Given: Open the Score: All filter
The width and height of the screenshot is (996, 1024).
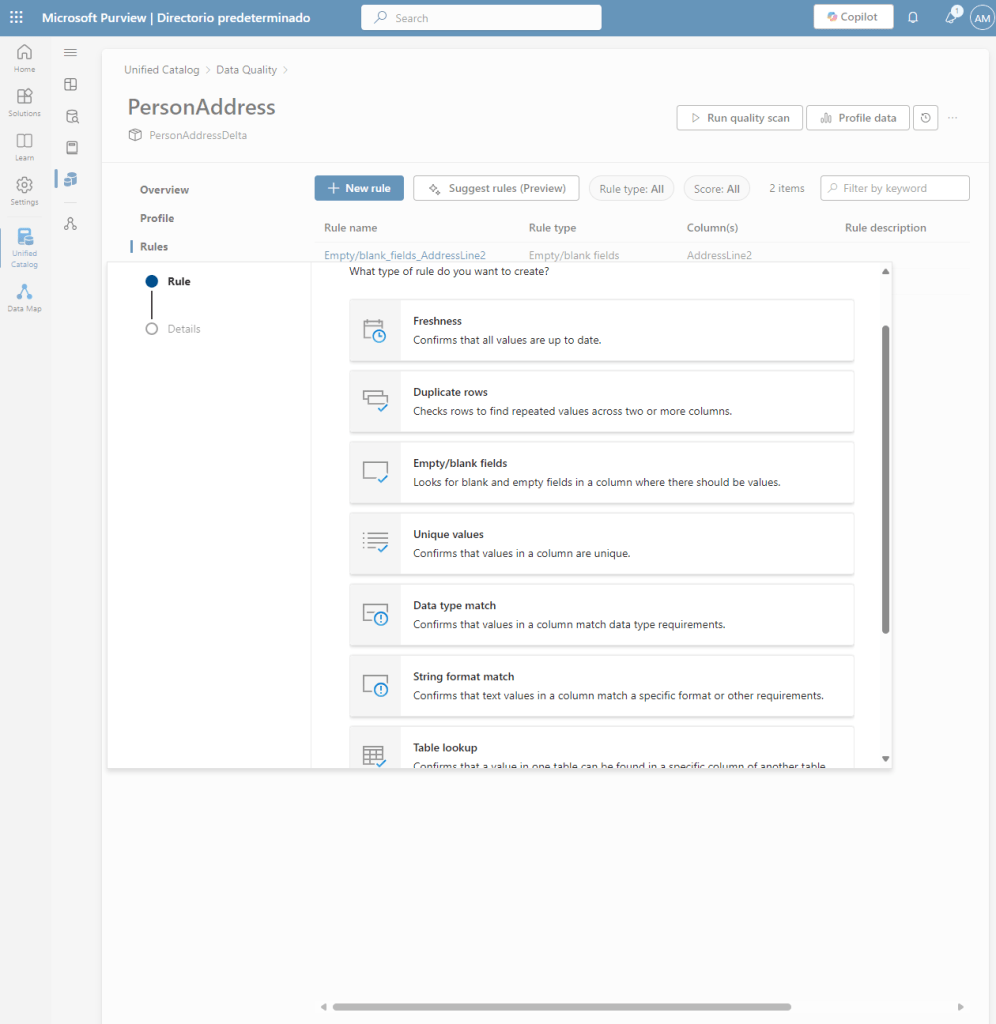Looking at the screenshot, I should pos(717,189).
